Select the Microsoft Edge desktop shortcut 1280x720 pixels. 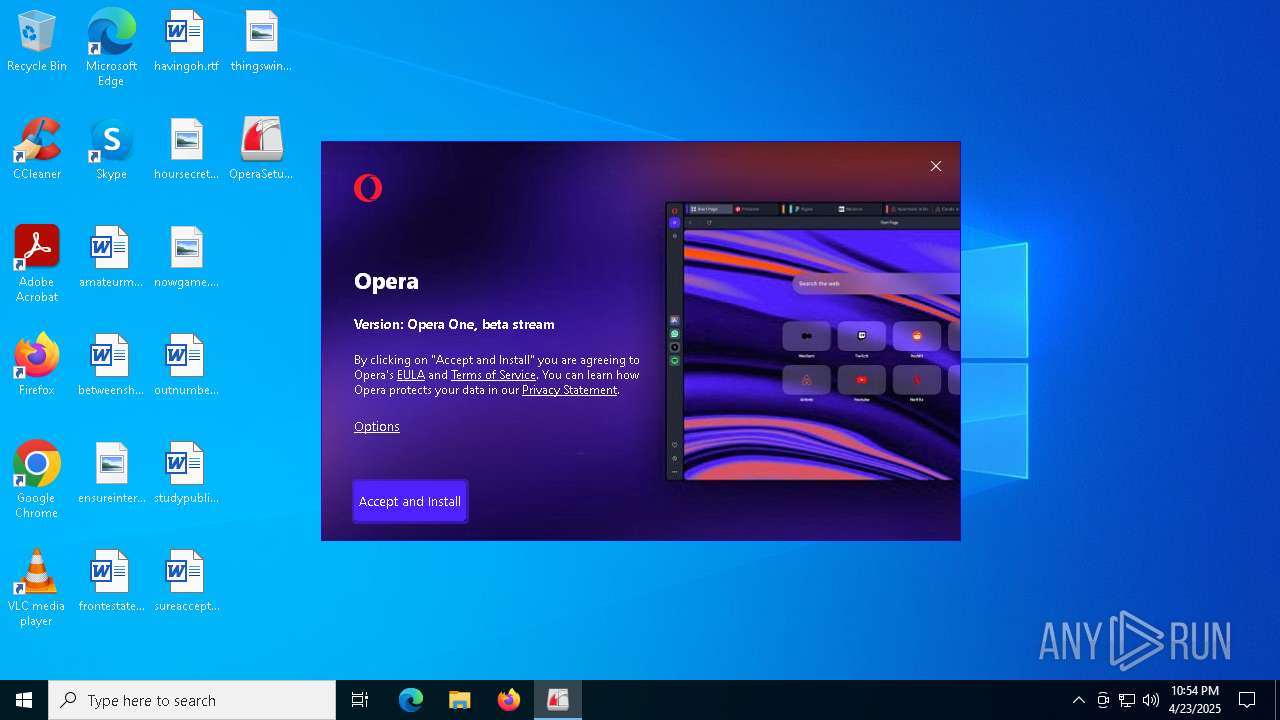click(x=111, y=48)
